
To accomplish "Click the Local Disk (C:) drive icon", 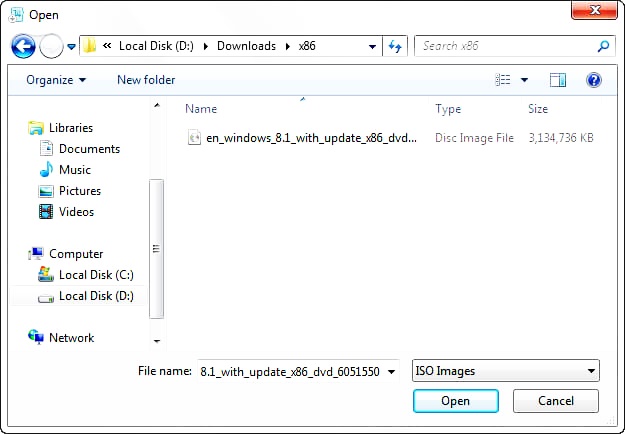I will pyautogui.click(x=46, y=275).
